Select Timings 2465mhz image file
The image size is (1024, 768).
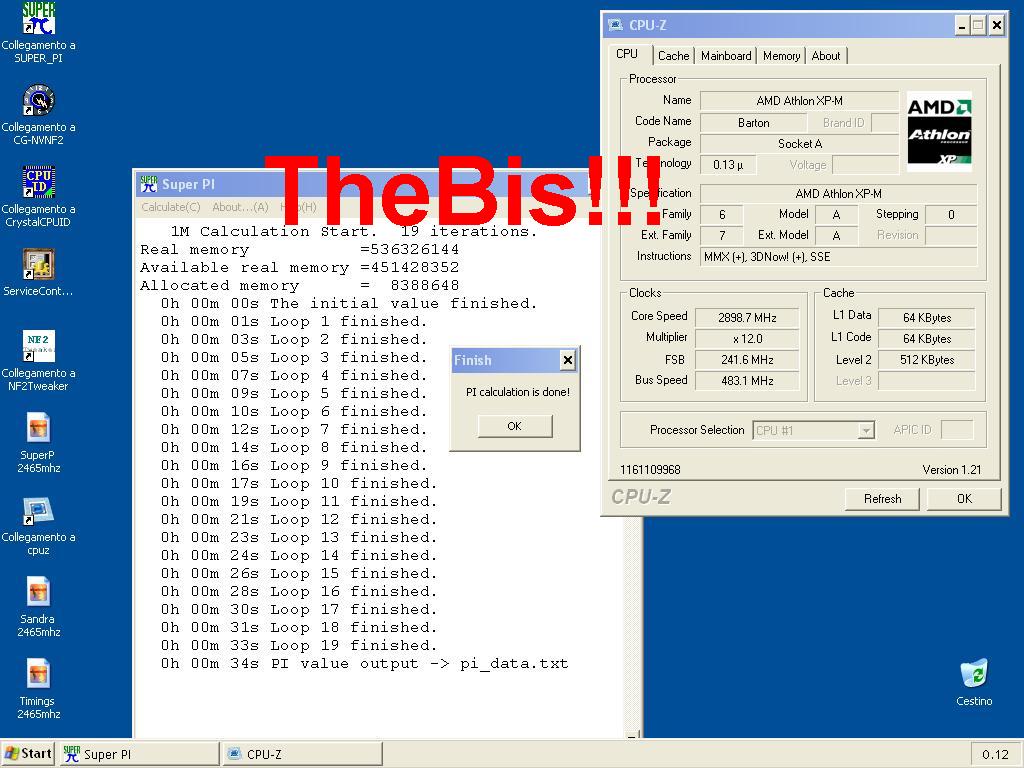pyautogui.click(x=39, y=688)
